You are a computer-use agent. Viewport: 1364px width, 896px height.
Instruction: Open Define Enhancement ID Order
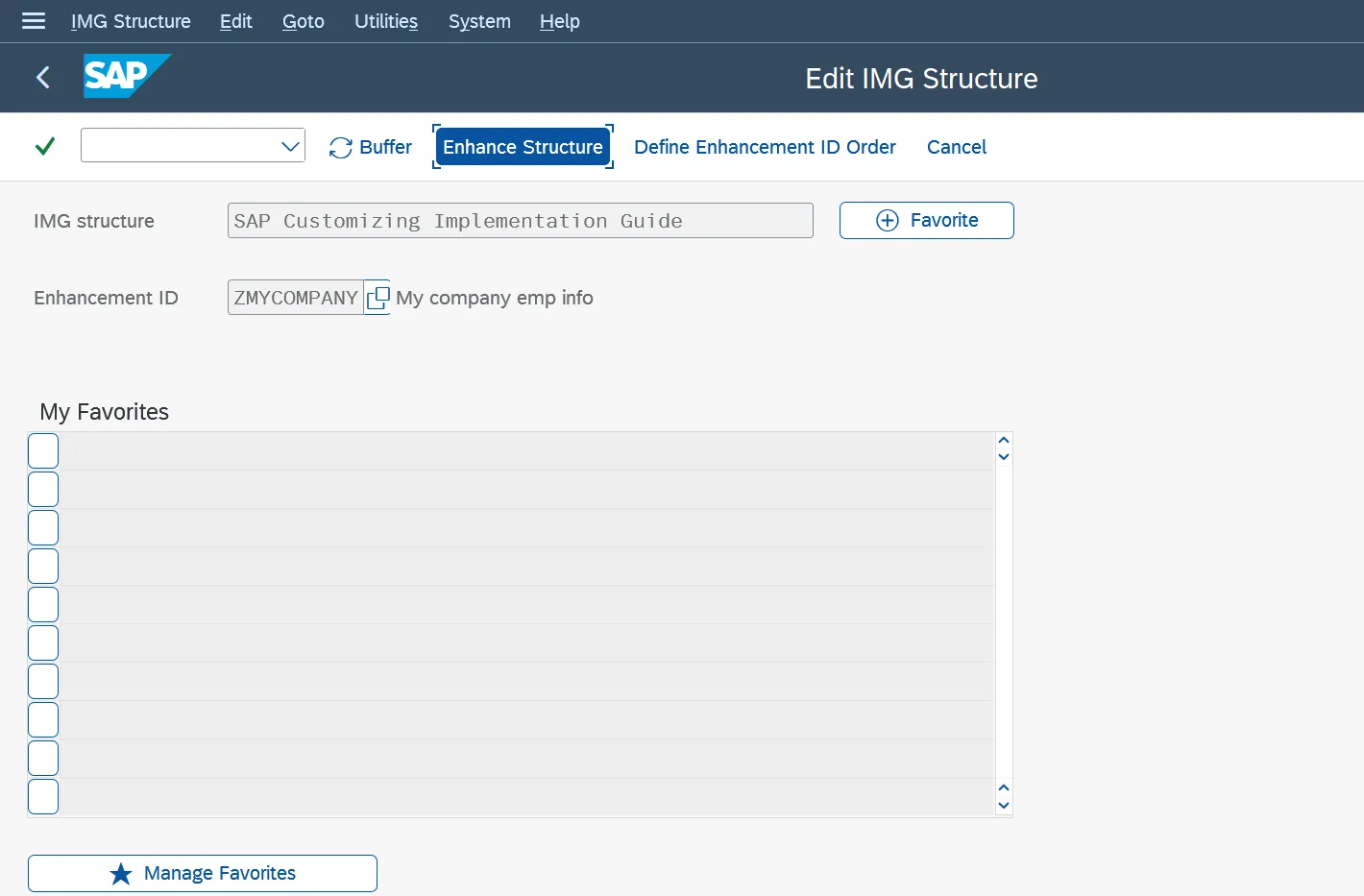765,146
